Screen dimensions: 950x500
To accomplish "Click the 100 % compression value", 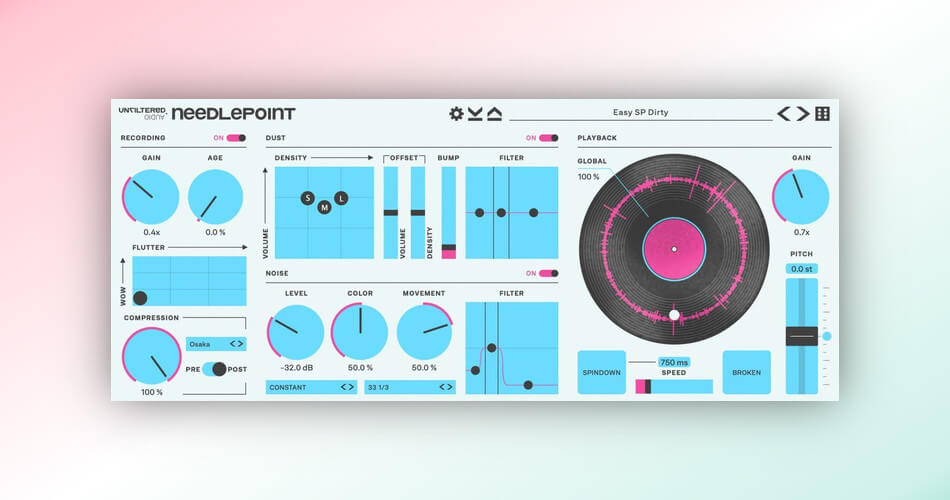I will (x=151, y=392).
